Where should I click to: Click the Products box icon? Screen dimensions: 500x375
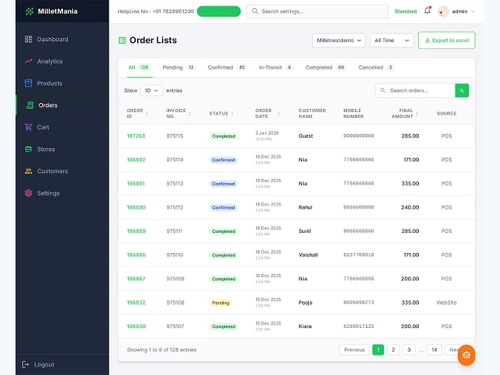(28, 83)
